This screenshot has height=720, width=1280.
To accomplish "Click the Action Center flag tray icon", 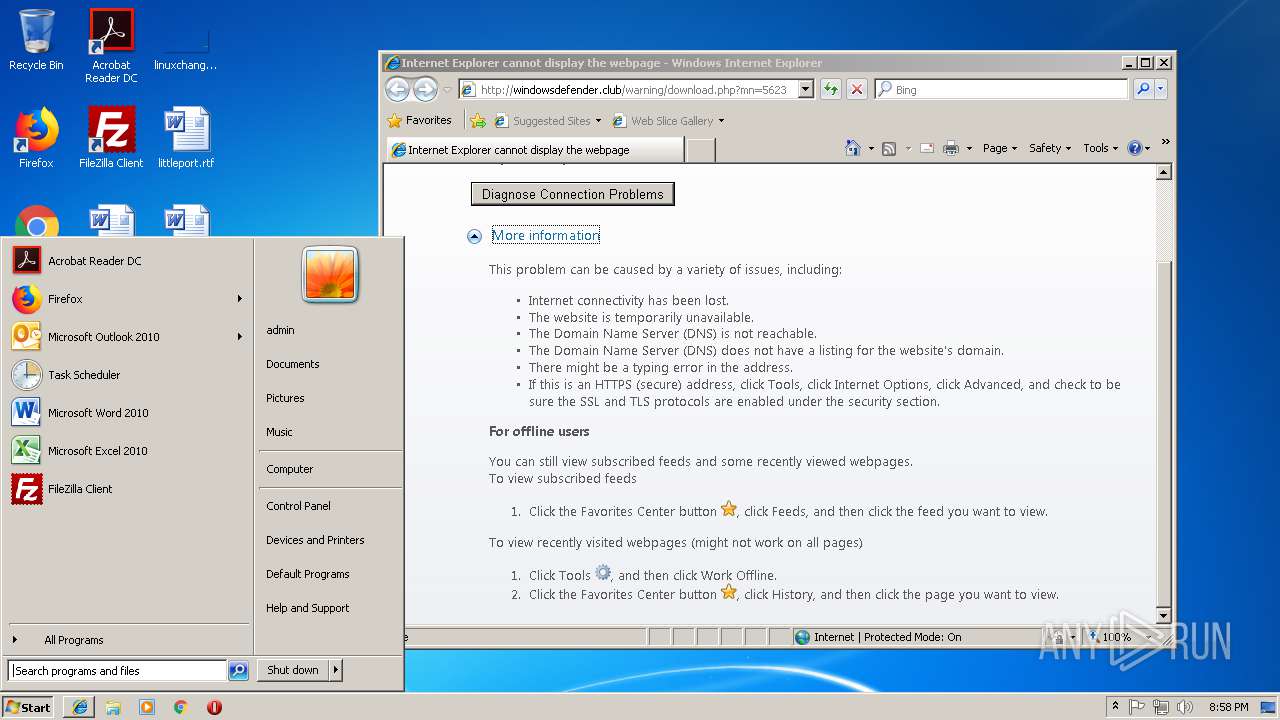I will coord(1137,707).
